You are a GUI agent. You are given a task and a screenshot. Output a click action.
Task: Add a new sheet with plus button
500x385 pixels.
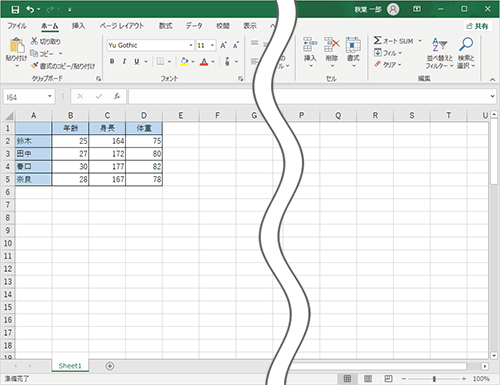110,366
